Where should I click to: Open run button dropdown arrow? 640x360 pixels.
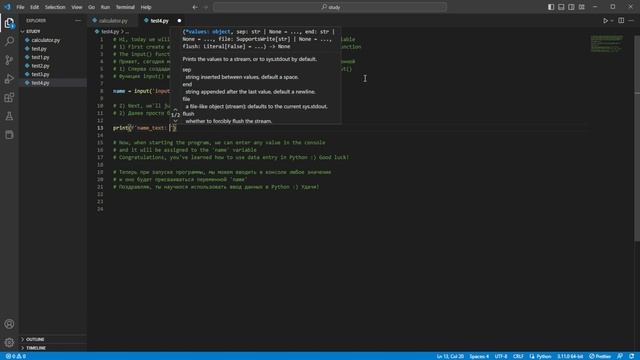tap(612, 20)
